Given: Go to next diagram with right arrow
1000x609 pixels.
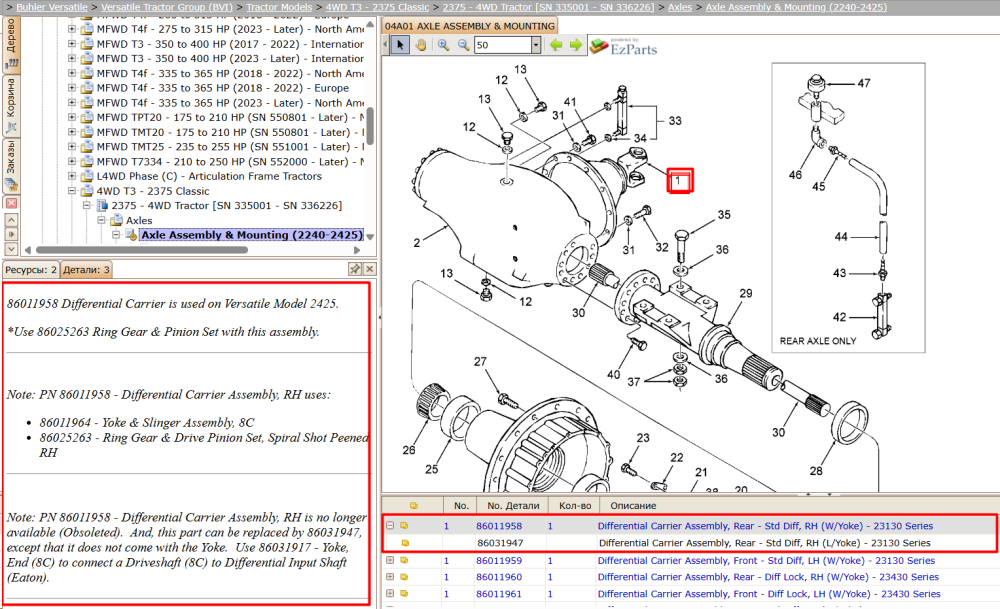Looking at the screenshot, I should (x=575, y=45).
